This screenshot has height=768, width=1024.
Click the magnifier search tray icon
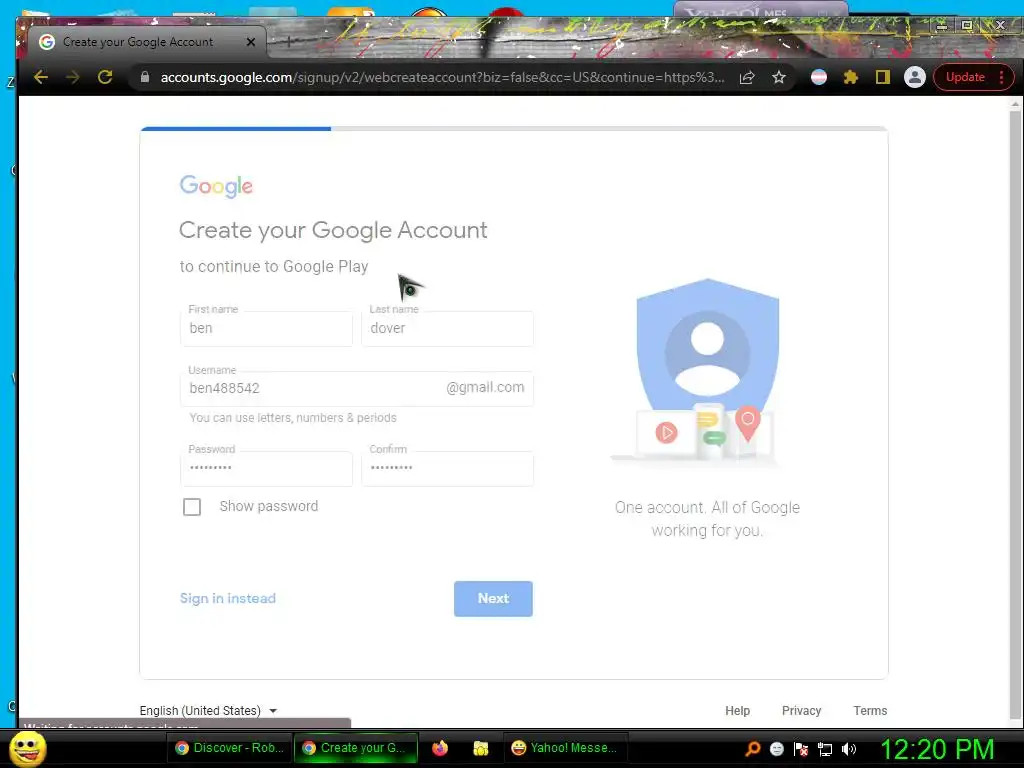[x=753, y=748]
